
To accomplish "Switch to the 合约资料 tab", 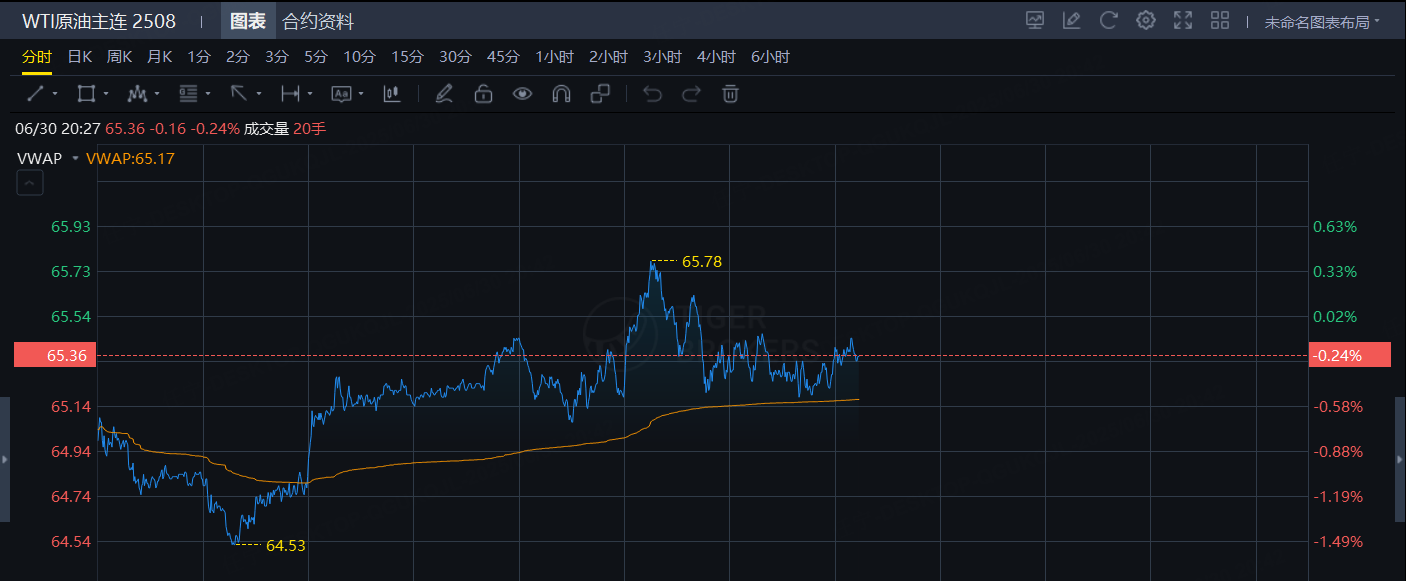I will tap(318, 21).
